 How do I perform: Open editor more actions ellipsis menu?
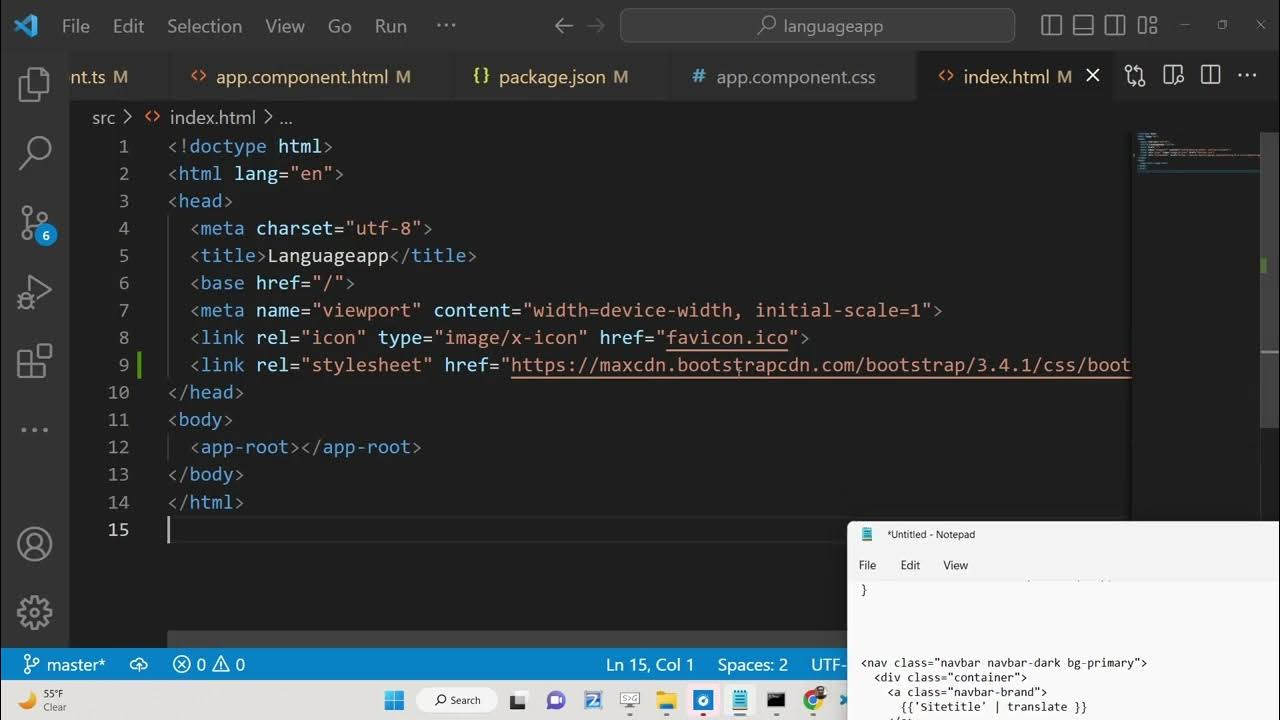(1247, 76)
